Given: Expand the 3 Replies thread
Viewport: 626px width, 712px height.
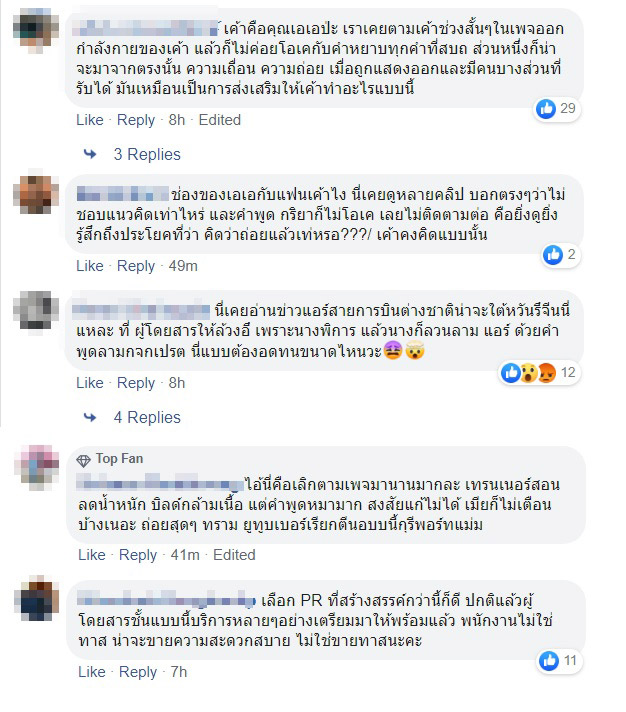Looking at the screenshot, I should click(x=147, y=154).
